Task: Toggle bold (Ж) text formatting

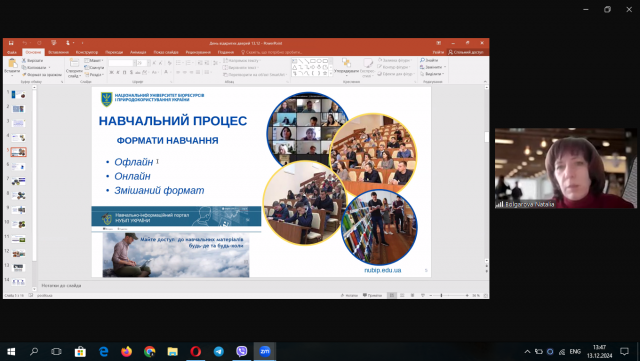Action: (111, 72)
